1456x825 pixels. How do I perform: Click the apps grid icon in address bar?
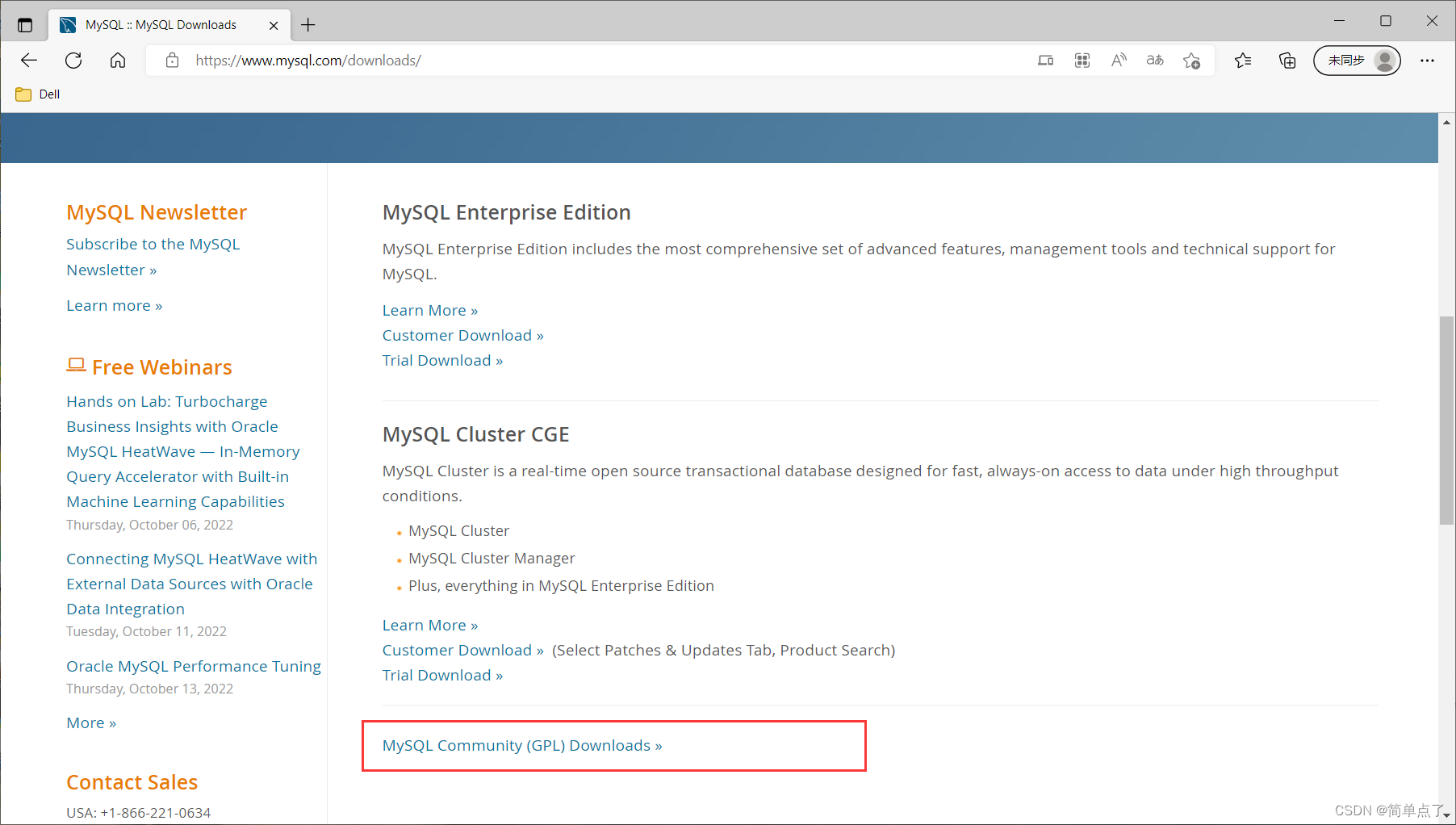[1082, 61]
